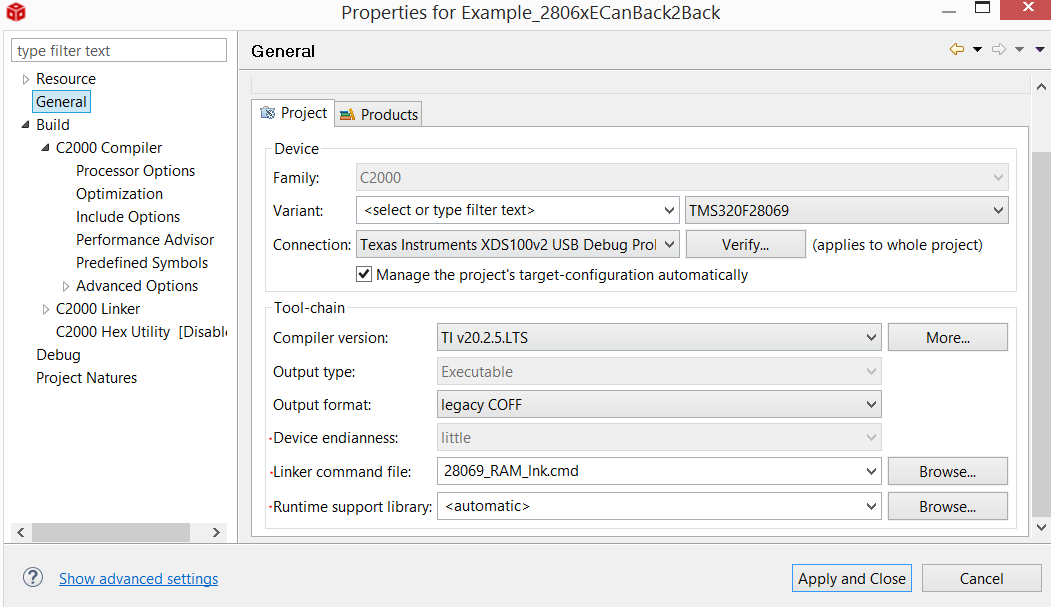
Task: Click the Verify button
Action: coord(745,245)
